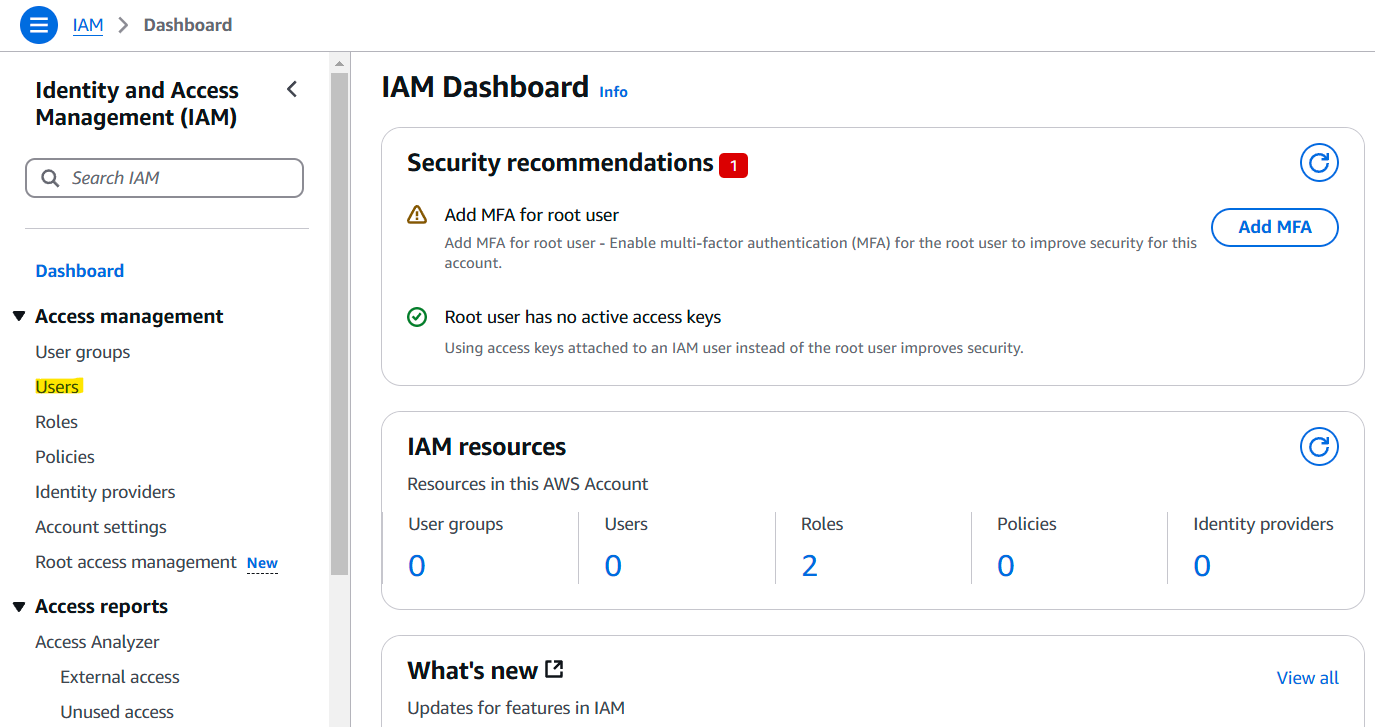Screen dimensions: 1375x727
Task: Click the Updates for features in IAM text
Action: tap(516, 708)
